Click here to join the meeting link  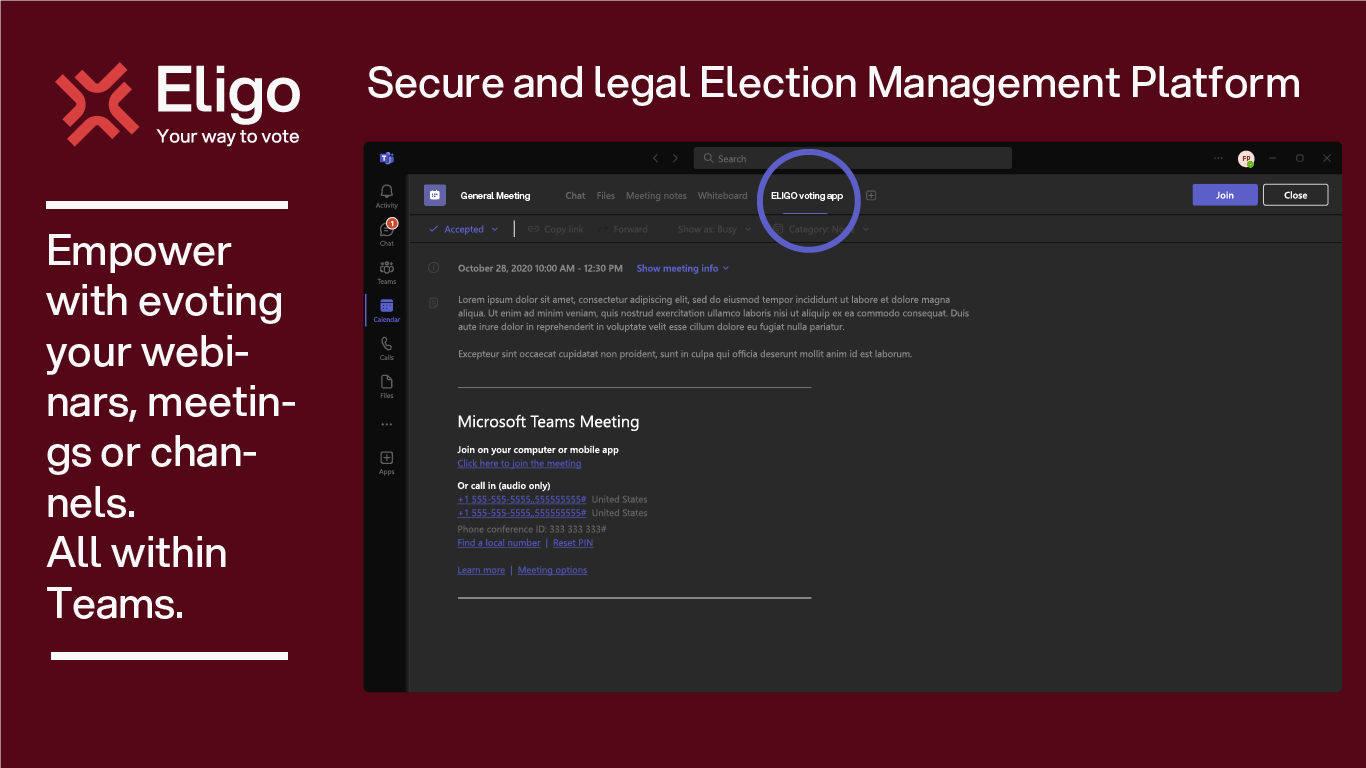coord(519,463)
